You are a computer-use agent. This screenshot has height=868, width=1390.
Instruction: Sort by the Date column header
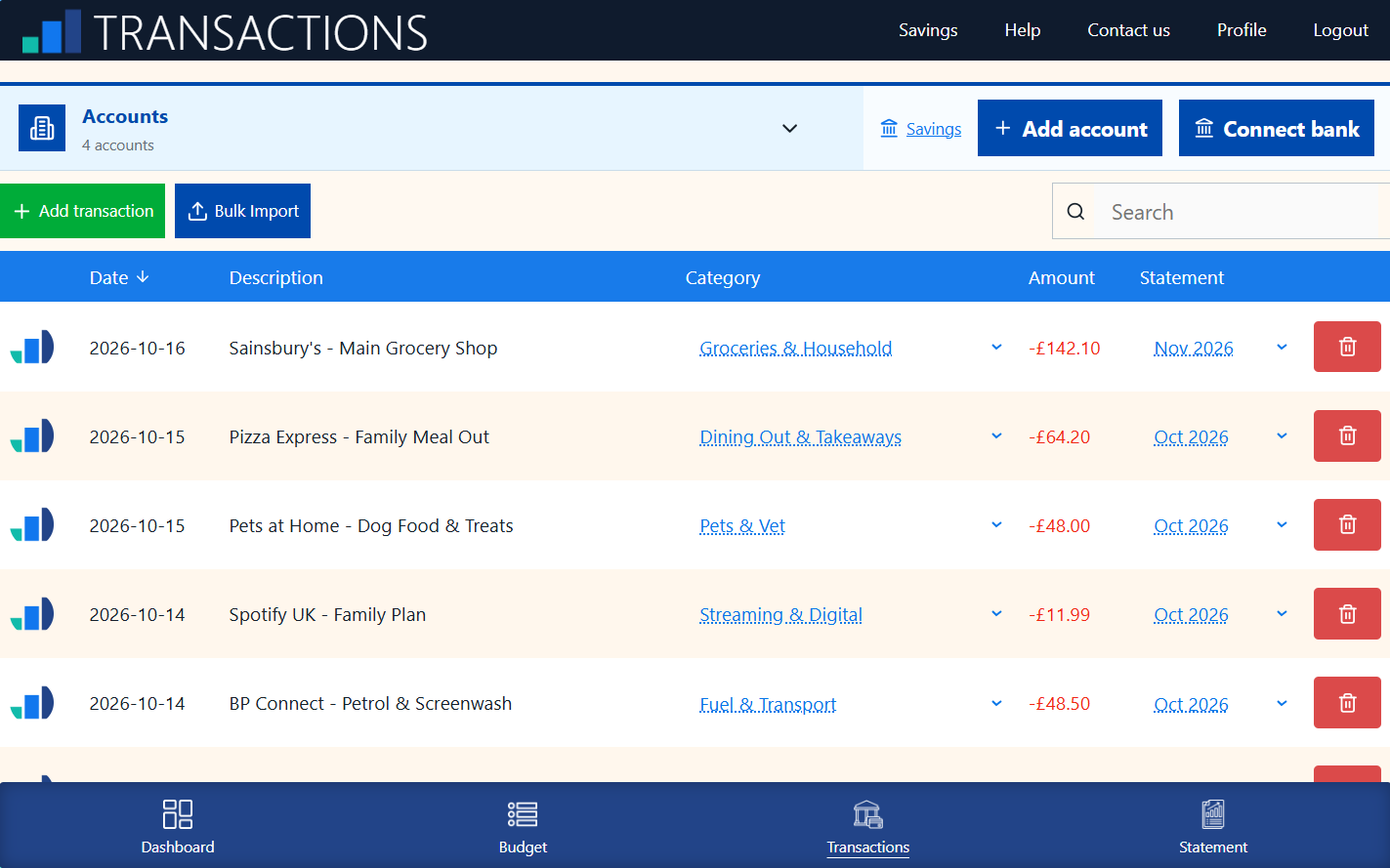(x=119, y=277)
